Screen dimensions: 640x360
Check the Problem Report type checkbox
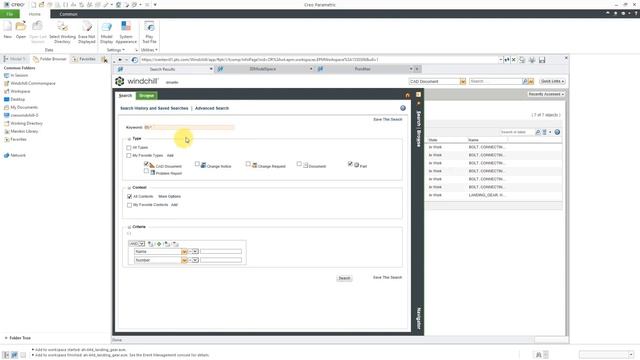click(x=146, y=171)
